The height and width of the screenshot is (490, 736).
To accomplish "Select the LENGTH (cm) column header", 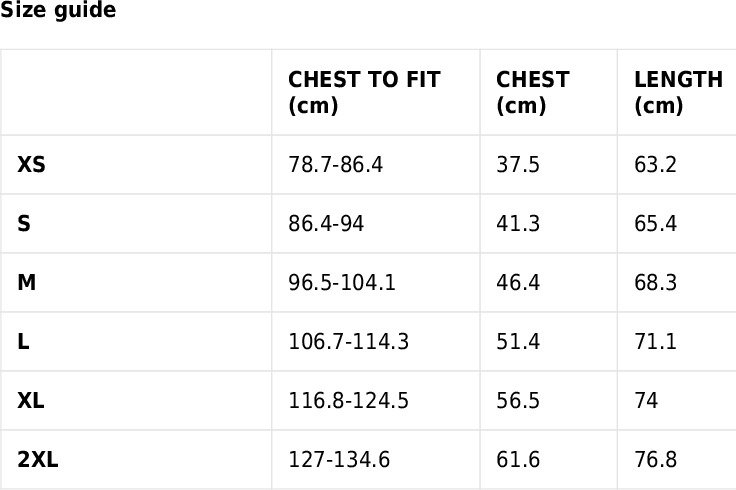I will [x=678, y=92].
